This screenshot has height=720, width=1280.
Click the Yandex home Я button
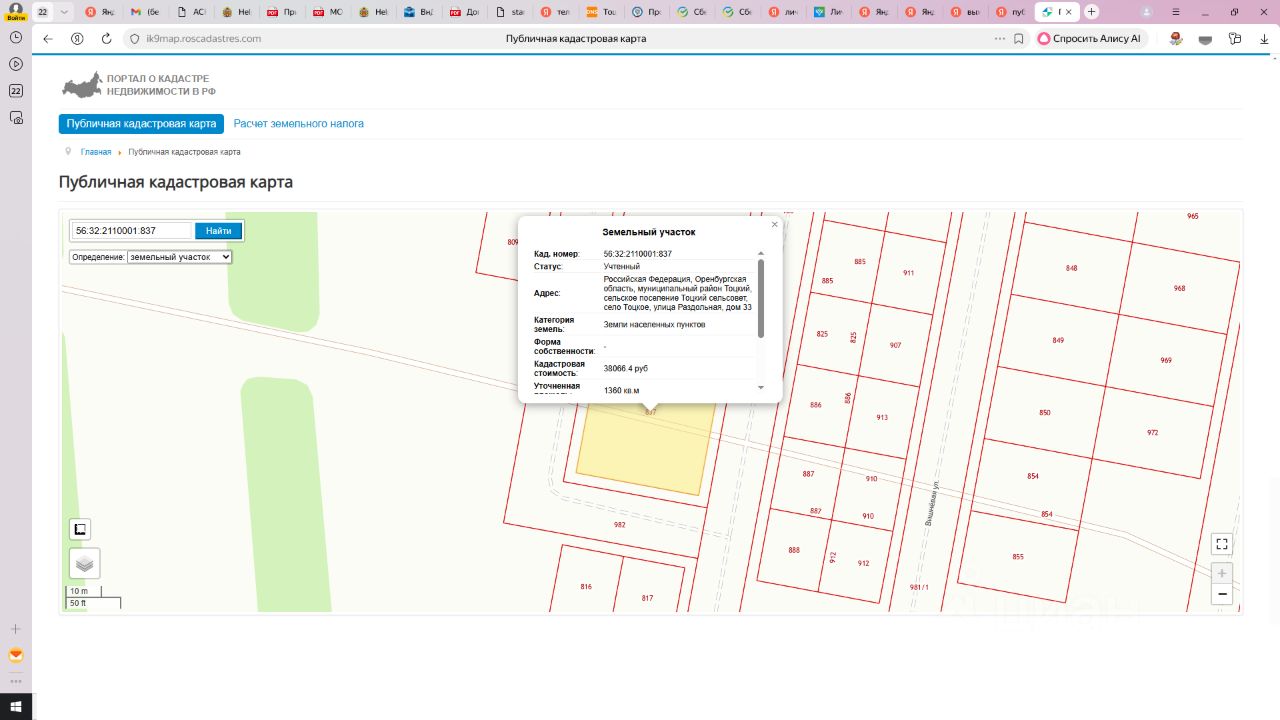click(x=77, y=39)
